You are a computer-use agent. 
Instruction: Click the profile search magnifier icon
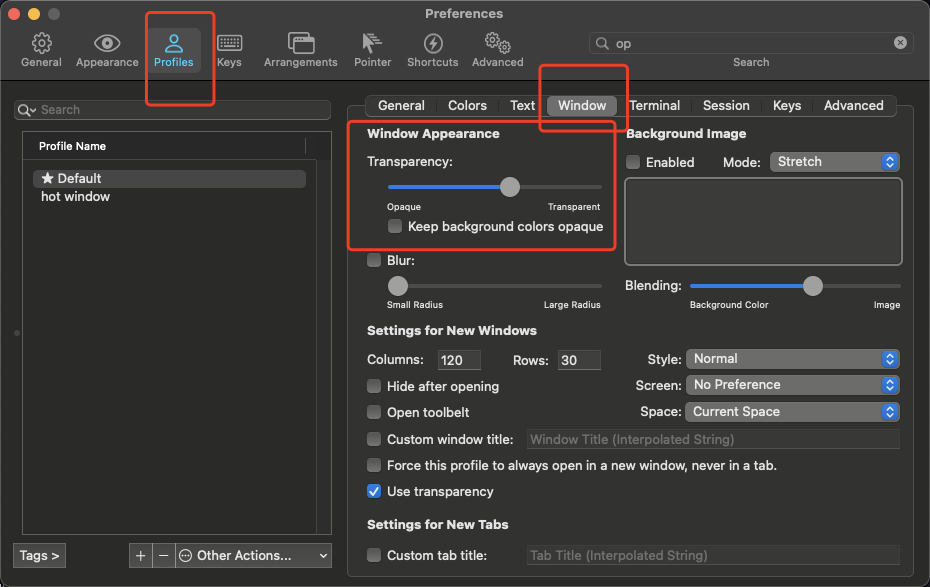pos(26,110)
